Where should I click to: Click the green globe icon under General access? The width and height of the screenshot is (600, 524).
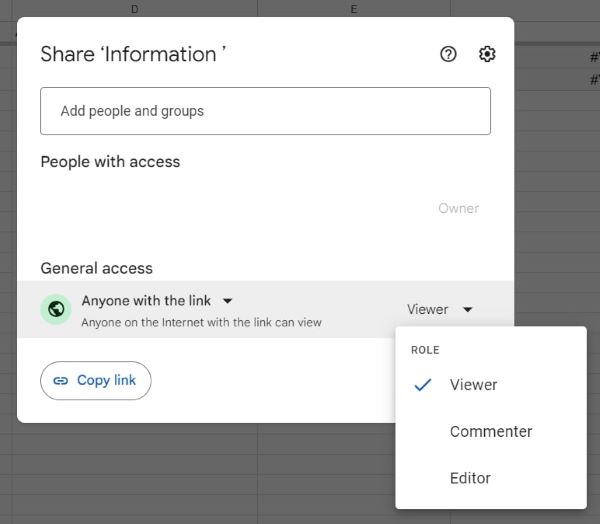[57, 310]
